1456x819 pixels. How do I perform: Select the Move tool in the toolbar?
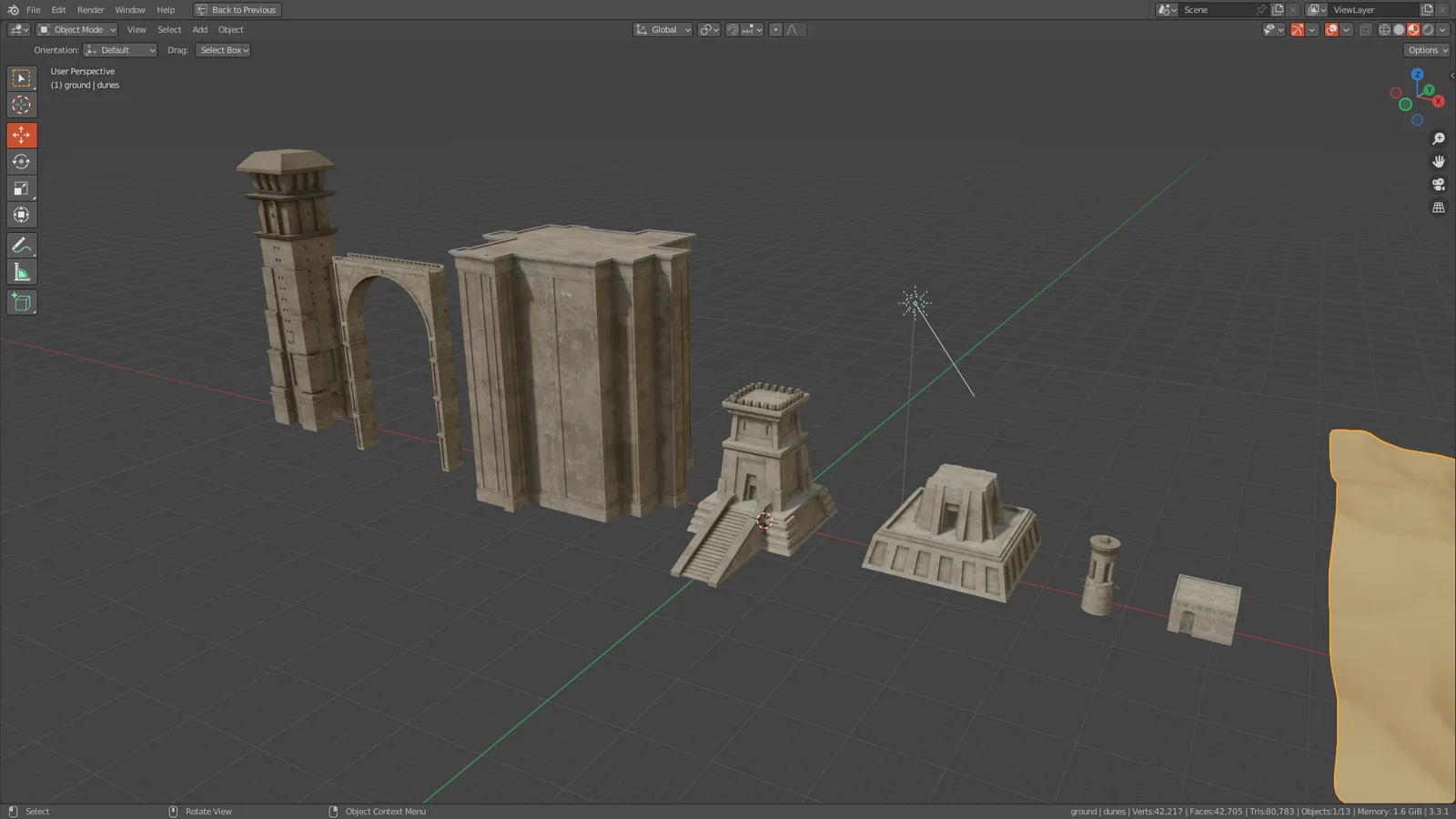tap(21, 135)
